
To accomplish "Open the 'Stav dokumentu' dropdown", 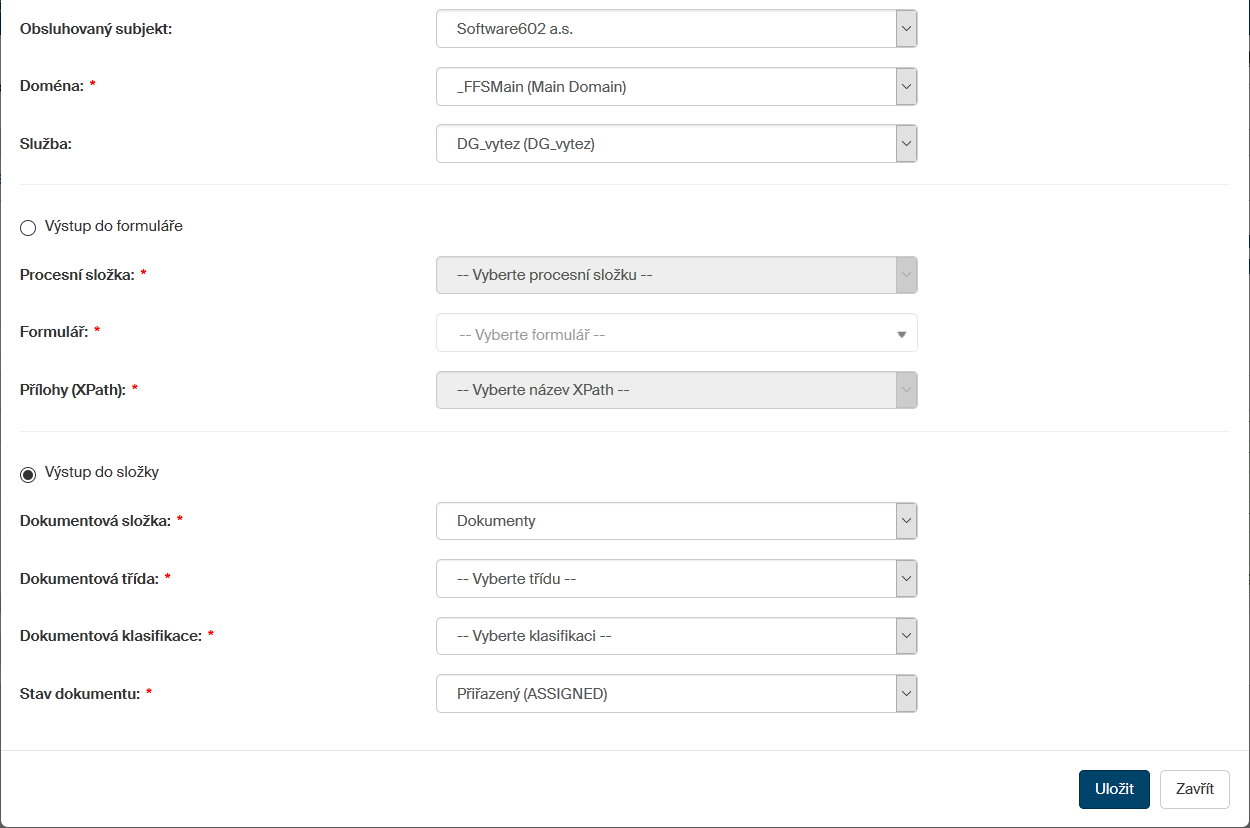I will (x=666, y=693).
